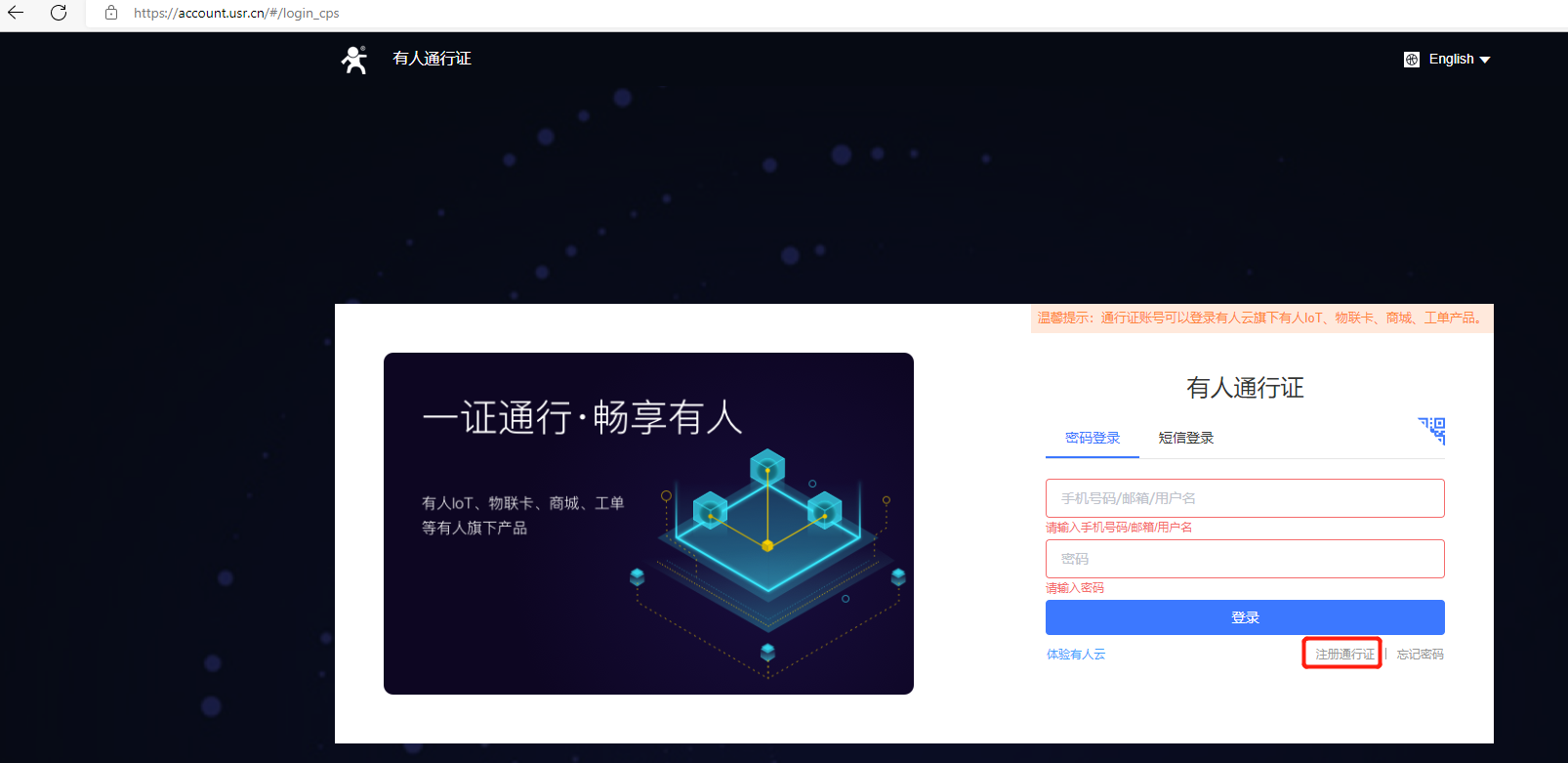Switch to QR code login icon
The height and width of the screenshot is (763, 1568).
[x=1432, y=430]
